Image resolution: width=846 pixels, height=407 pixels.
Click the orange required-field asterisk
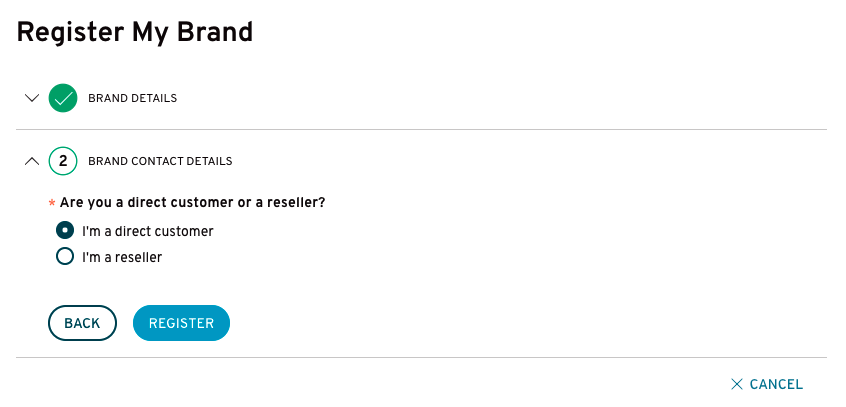52,203
